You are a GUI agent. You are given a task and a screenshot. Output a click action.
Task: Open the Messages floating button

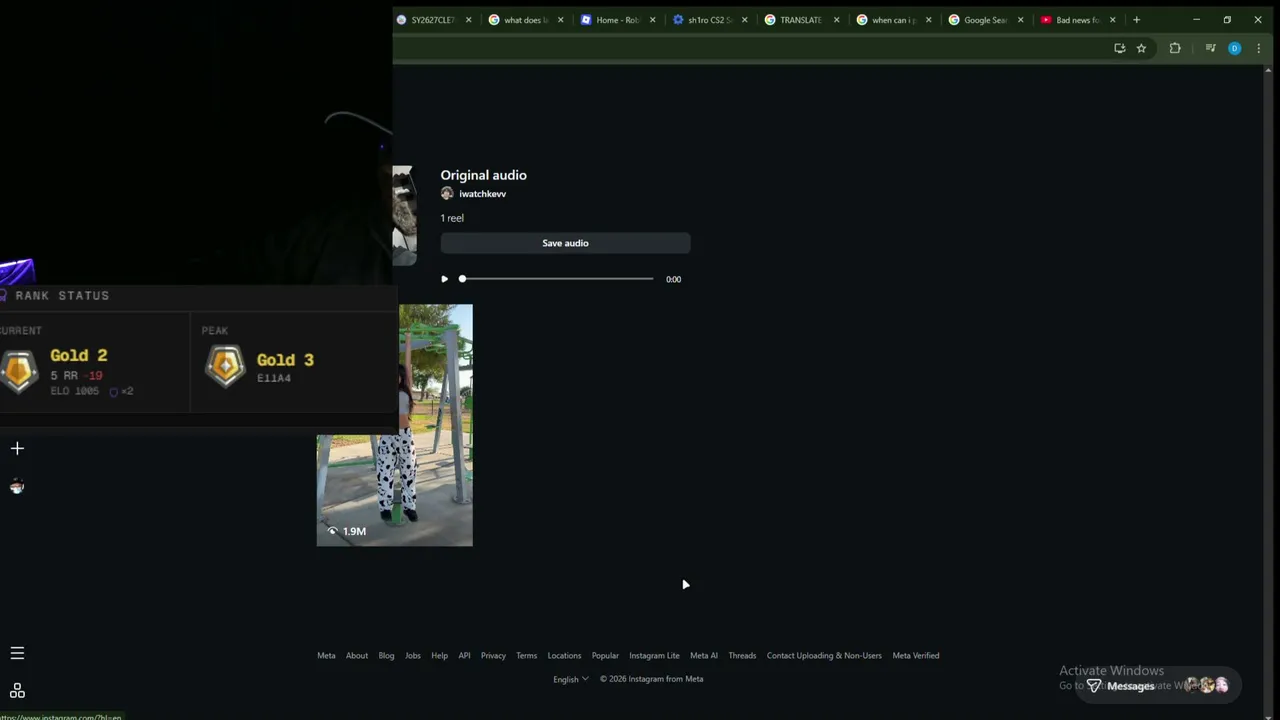tap(1158, 686)
